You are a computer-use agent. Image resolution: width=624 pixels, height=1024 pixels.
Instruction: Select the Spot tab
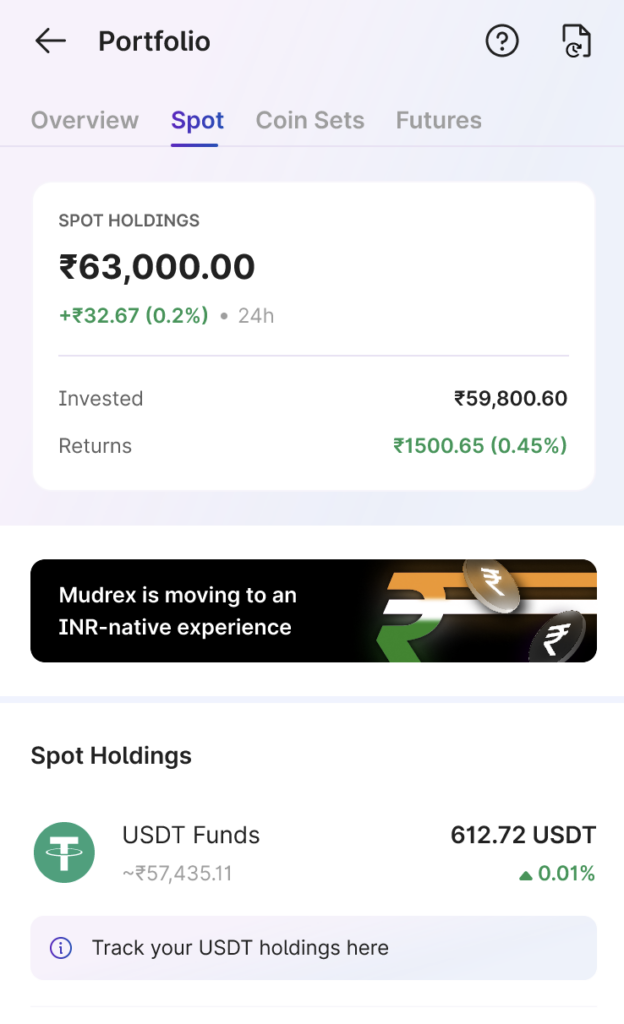(197, 121)
